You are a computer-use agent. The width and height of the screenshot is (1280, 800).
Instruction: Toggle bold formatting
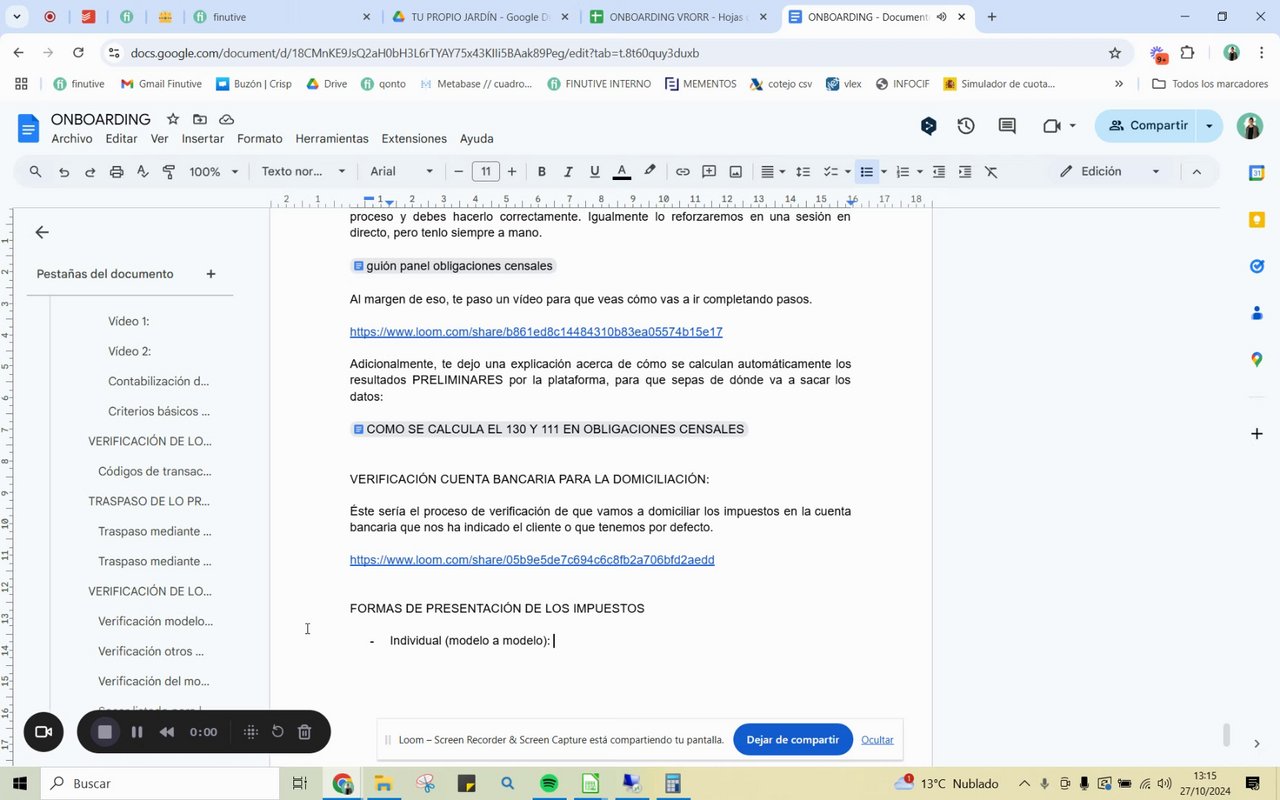(x=542, y=172)
